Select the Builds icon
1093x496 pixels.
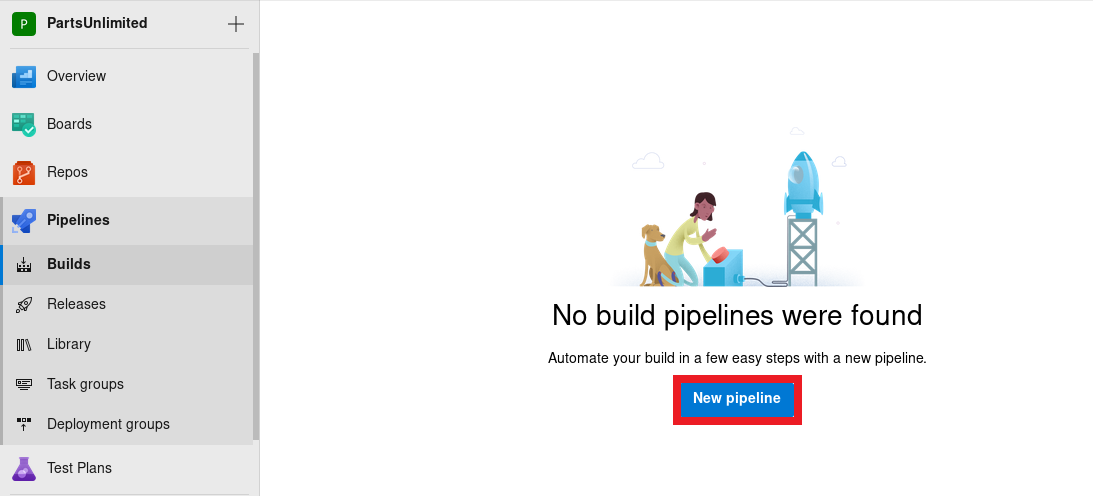tap(24, 265)
